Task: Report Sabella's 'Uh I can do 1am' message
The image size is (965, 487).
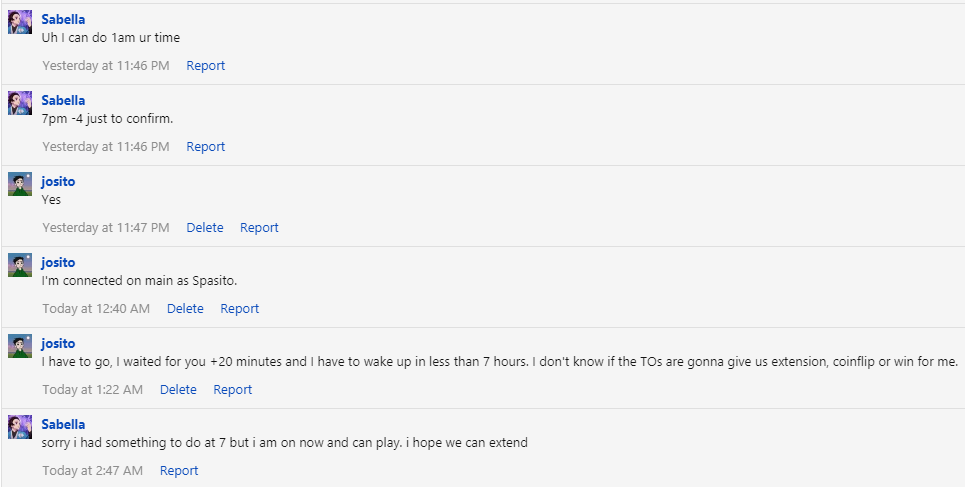Action: (x=206, y=66)
